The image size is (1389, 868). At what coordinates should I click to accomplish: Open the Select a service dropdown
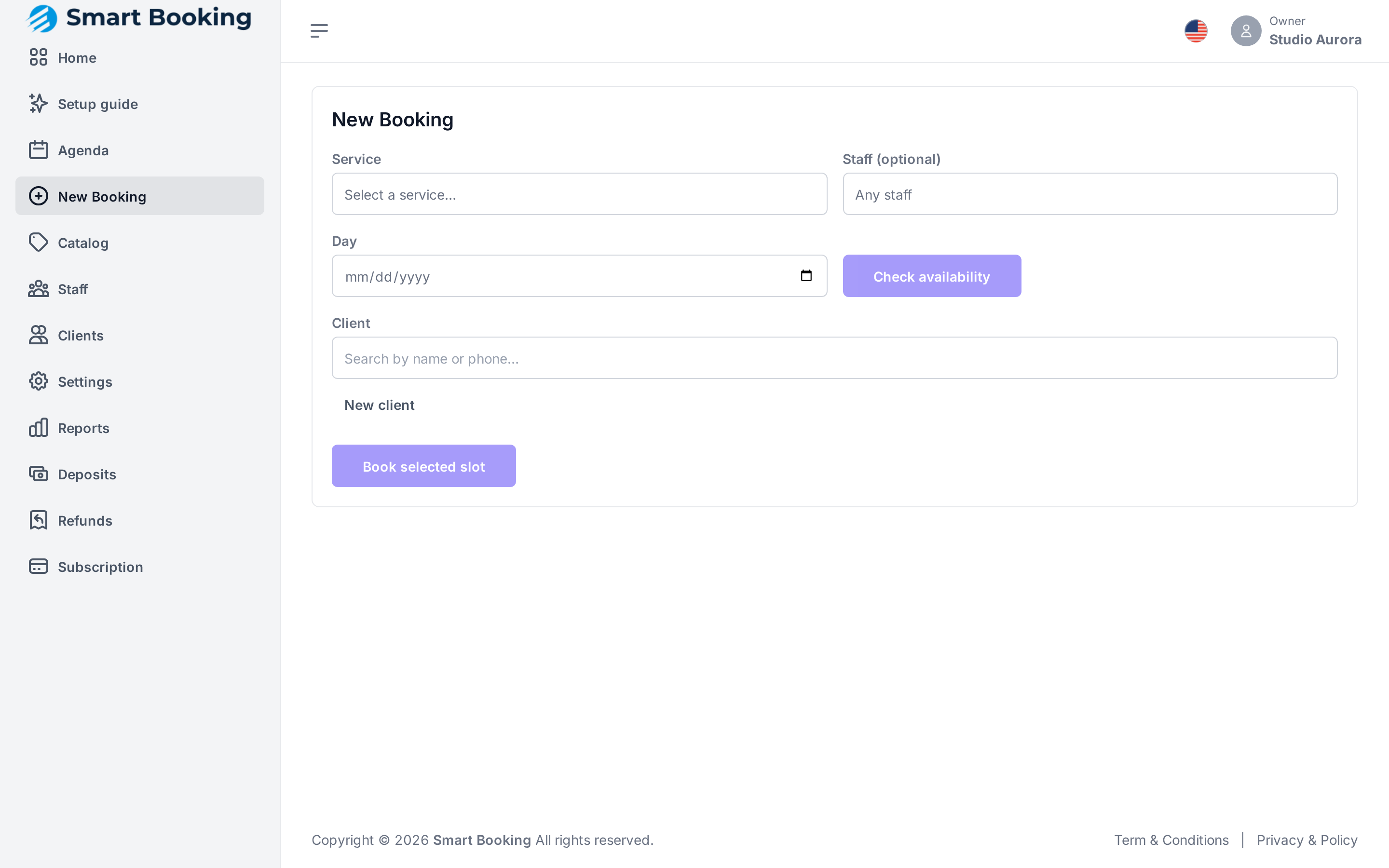tap(579, 195)
